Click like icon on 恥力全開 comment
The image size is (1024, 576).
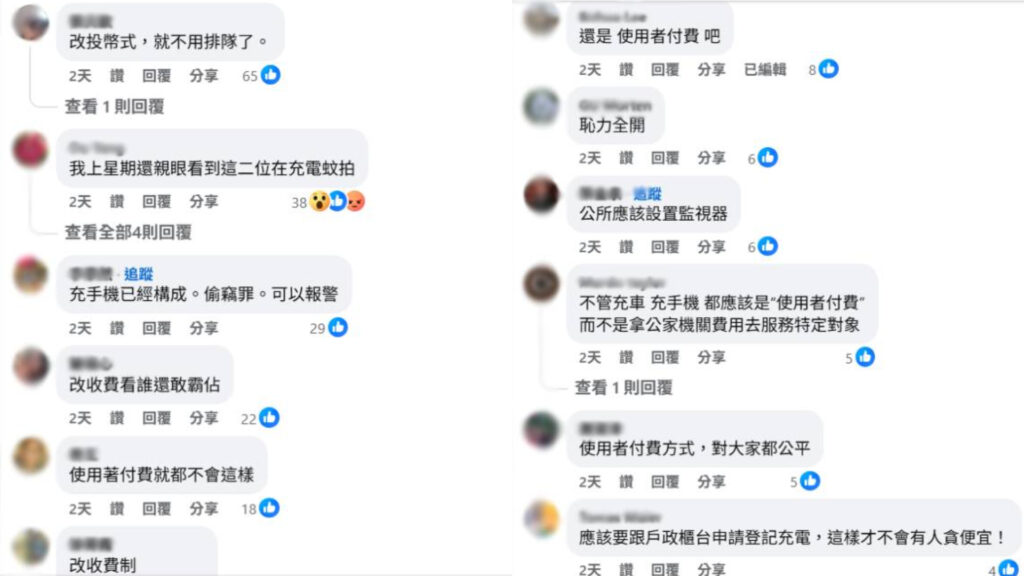[768, 157]
